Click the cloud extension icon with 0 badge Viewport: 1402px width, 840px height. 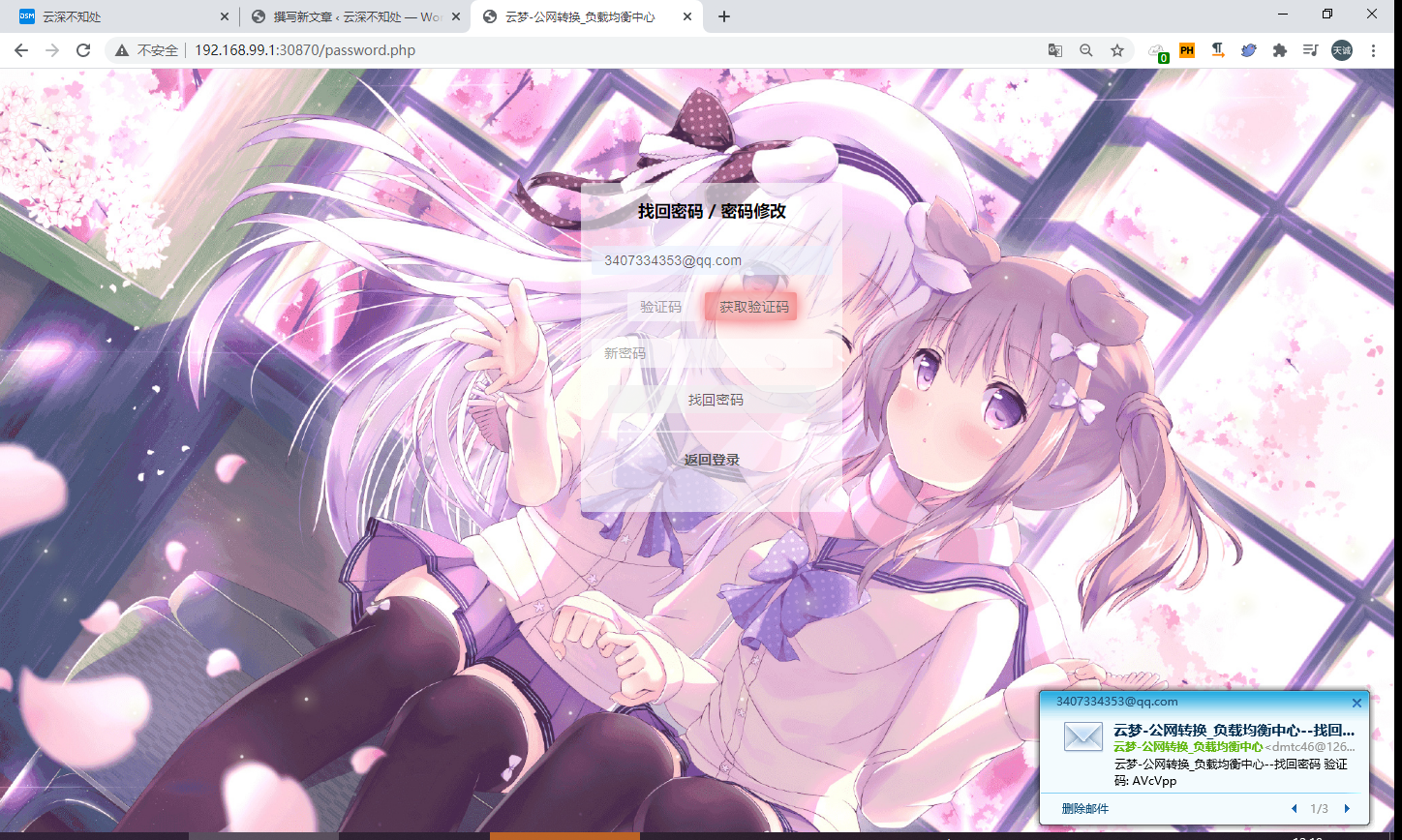tap(1157, 51)
